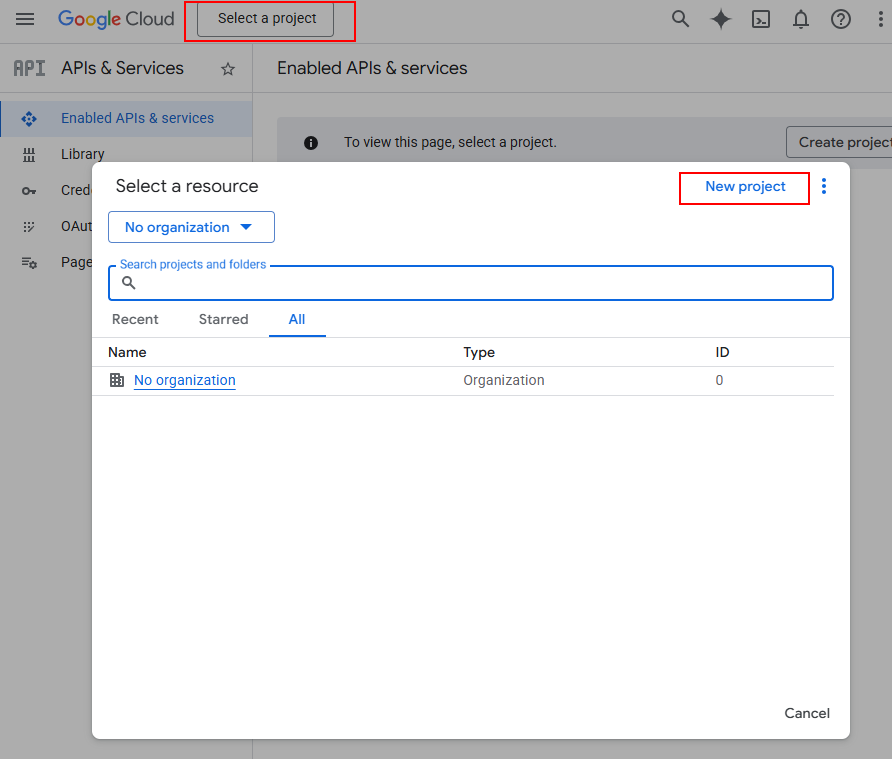This screenshot has height=759, width=892.
Task: Open the notifications bell
Action: coord(801,19)
